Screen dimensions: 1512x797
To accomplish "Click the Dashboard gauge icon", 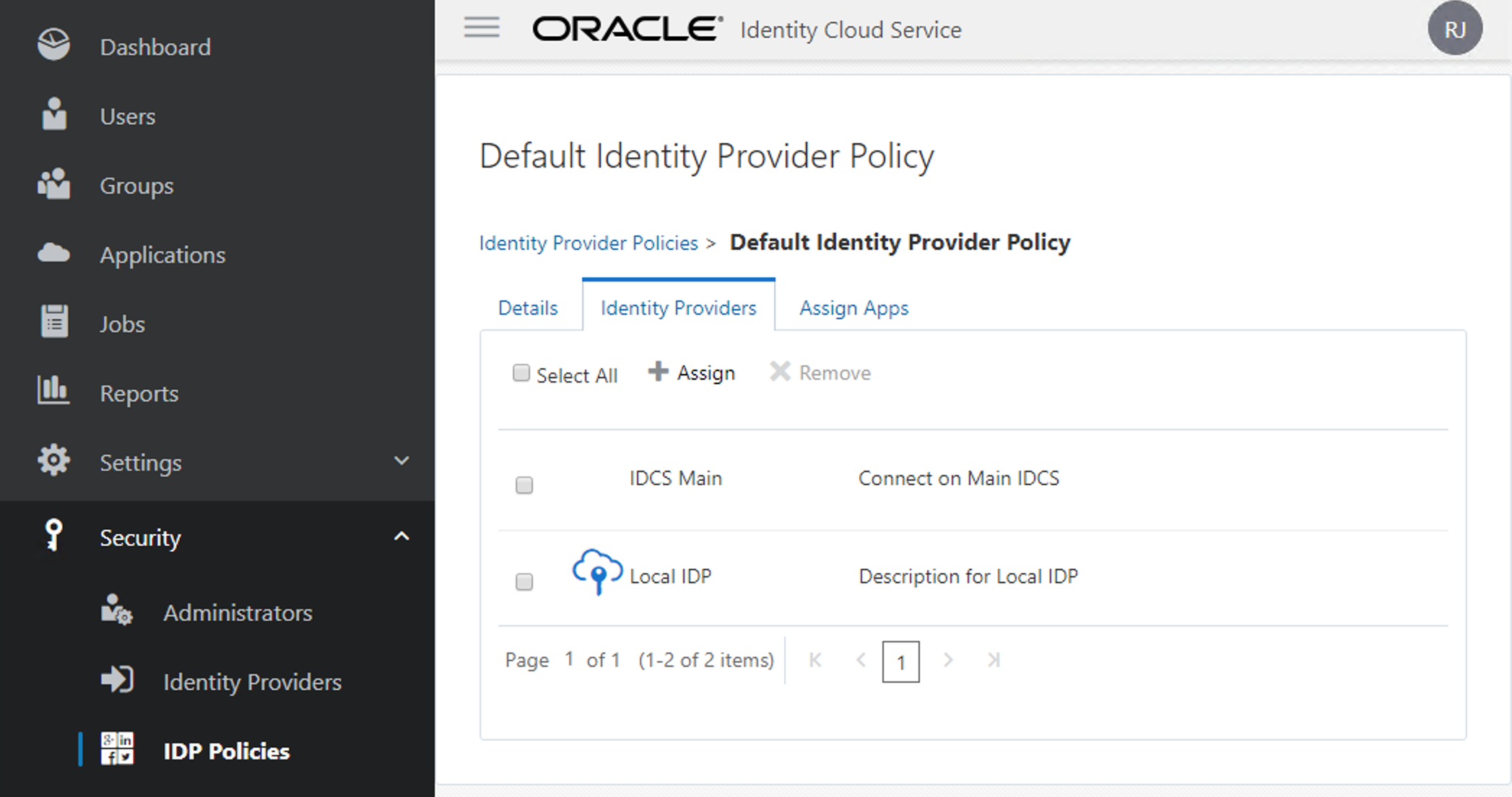I will (53, 45).
